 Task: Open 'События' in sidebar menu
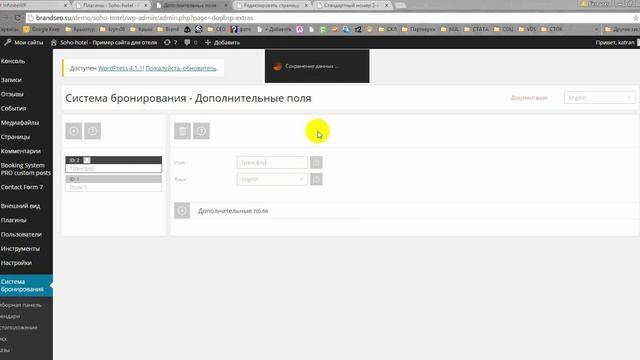tap(13, 109)
